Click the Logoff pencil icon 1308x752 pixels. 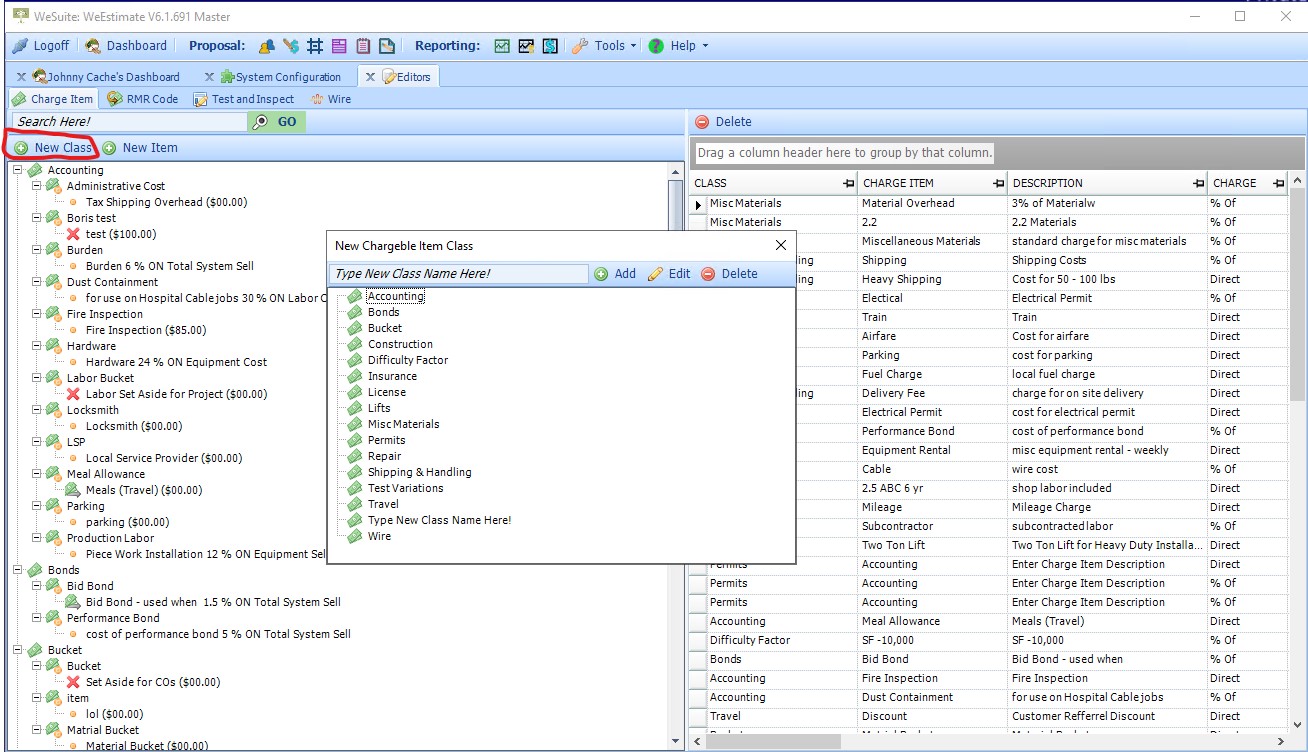point(20,46)
